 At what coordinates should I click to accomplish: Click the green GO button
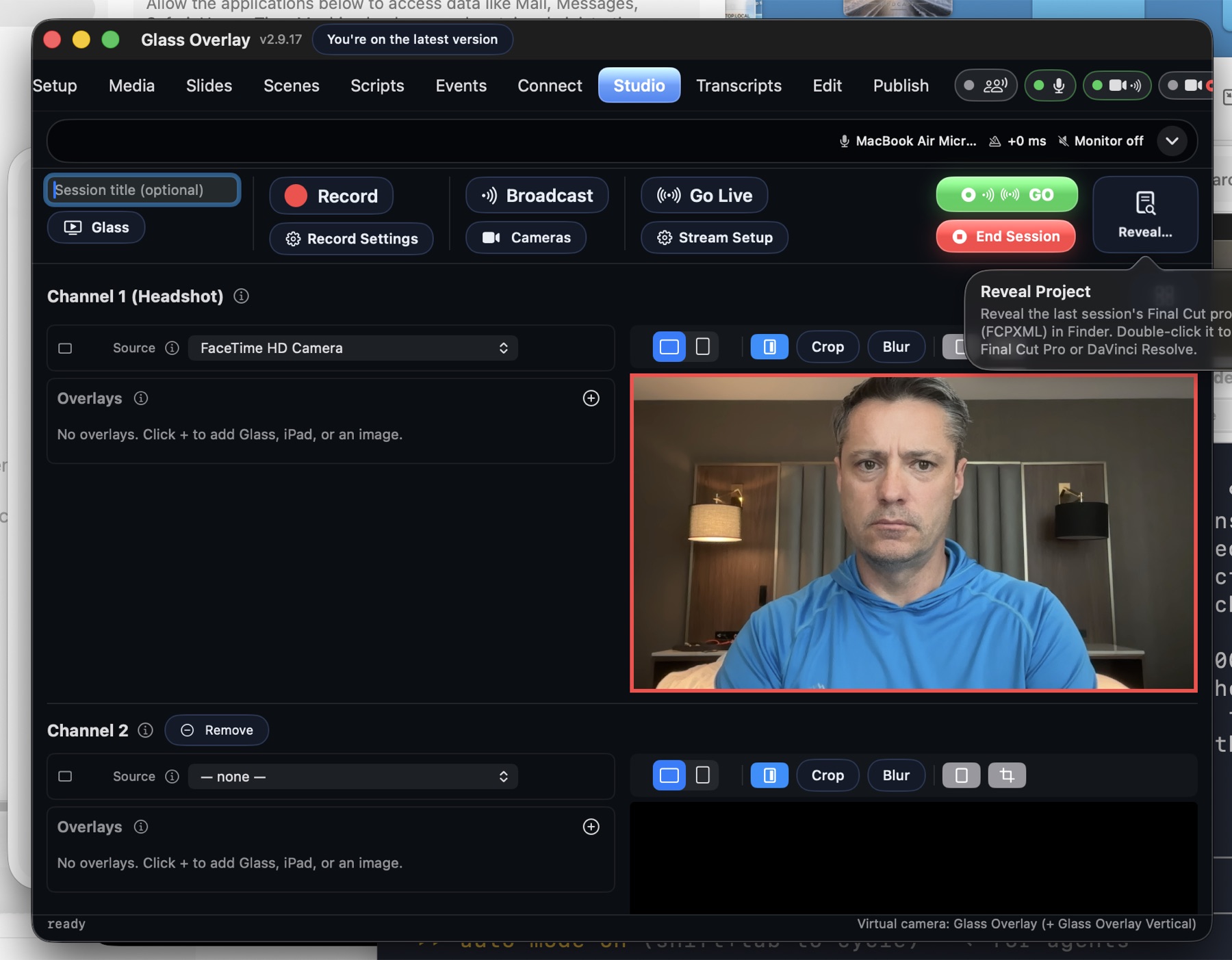tap(1007, 195)
